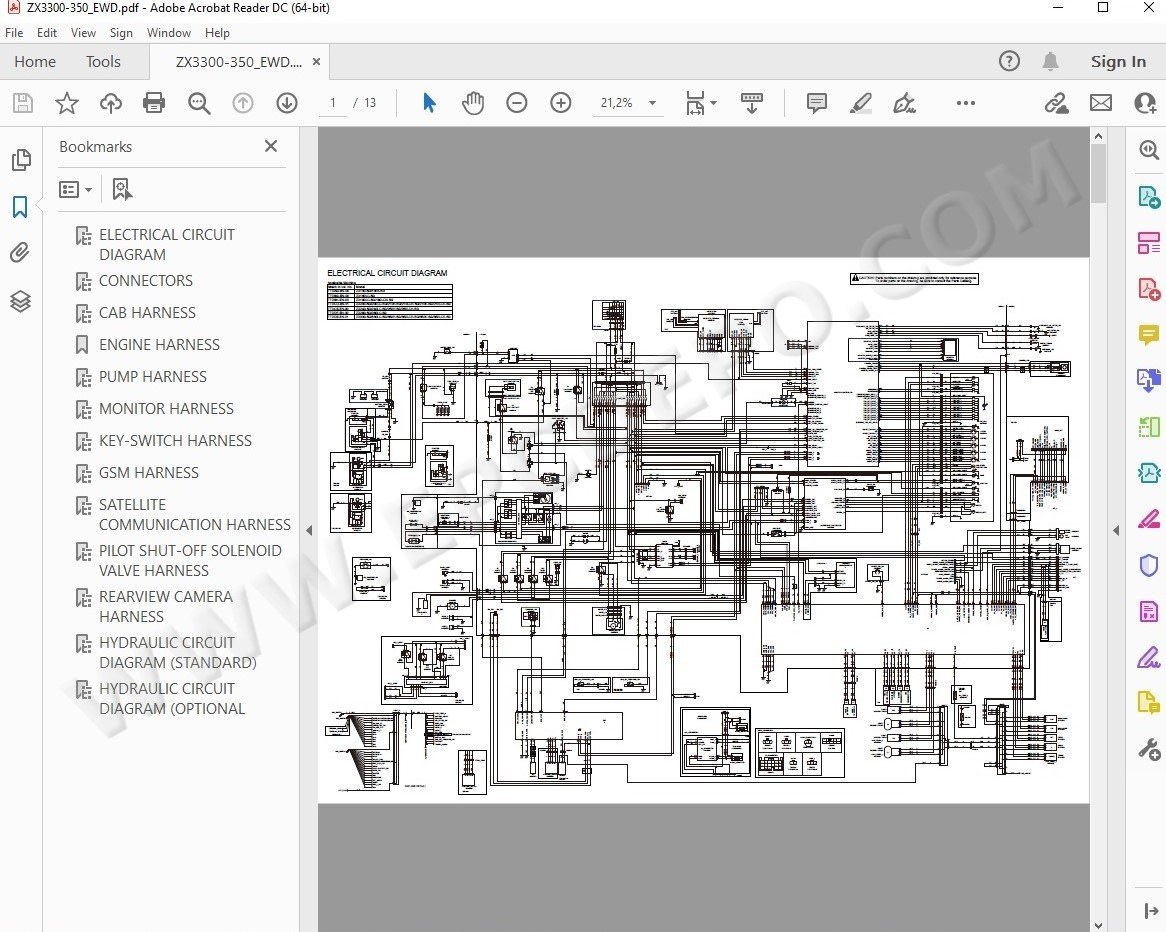Click the Print file icon
This screenshot has width=1166, height=932.
point(154,103)
